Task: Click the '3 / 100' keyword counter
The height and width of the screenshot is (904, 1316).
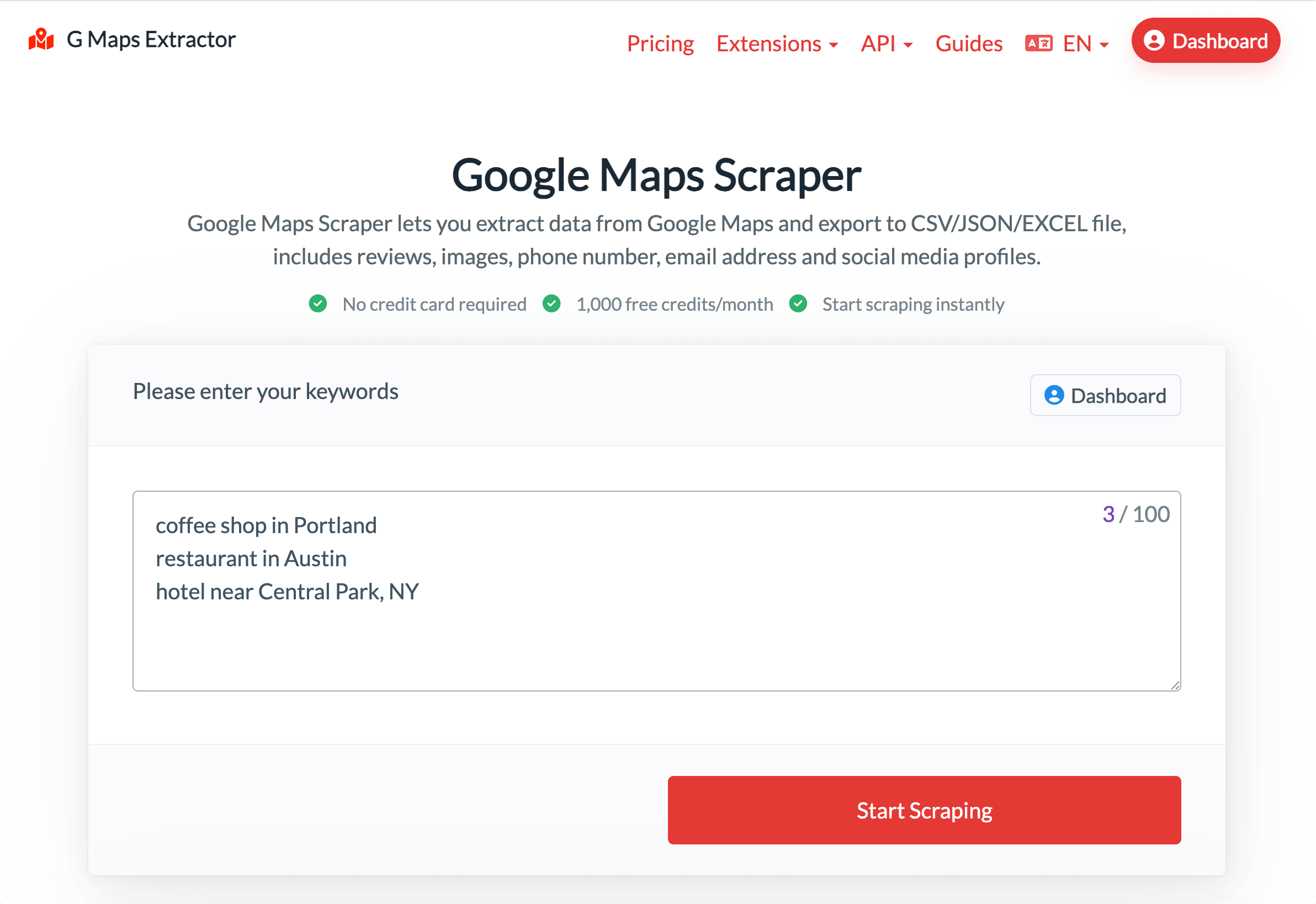Action: point(1136,514)
